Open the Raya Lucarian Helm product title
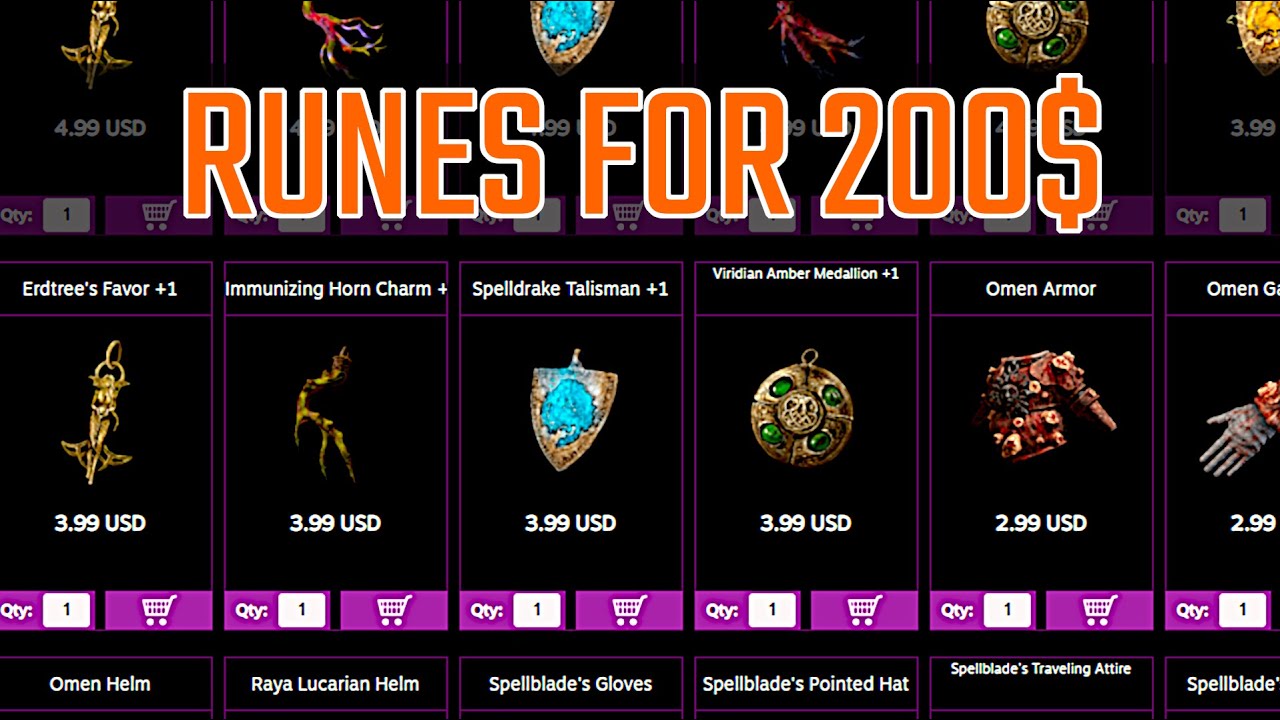 click(x=335, y=684)
